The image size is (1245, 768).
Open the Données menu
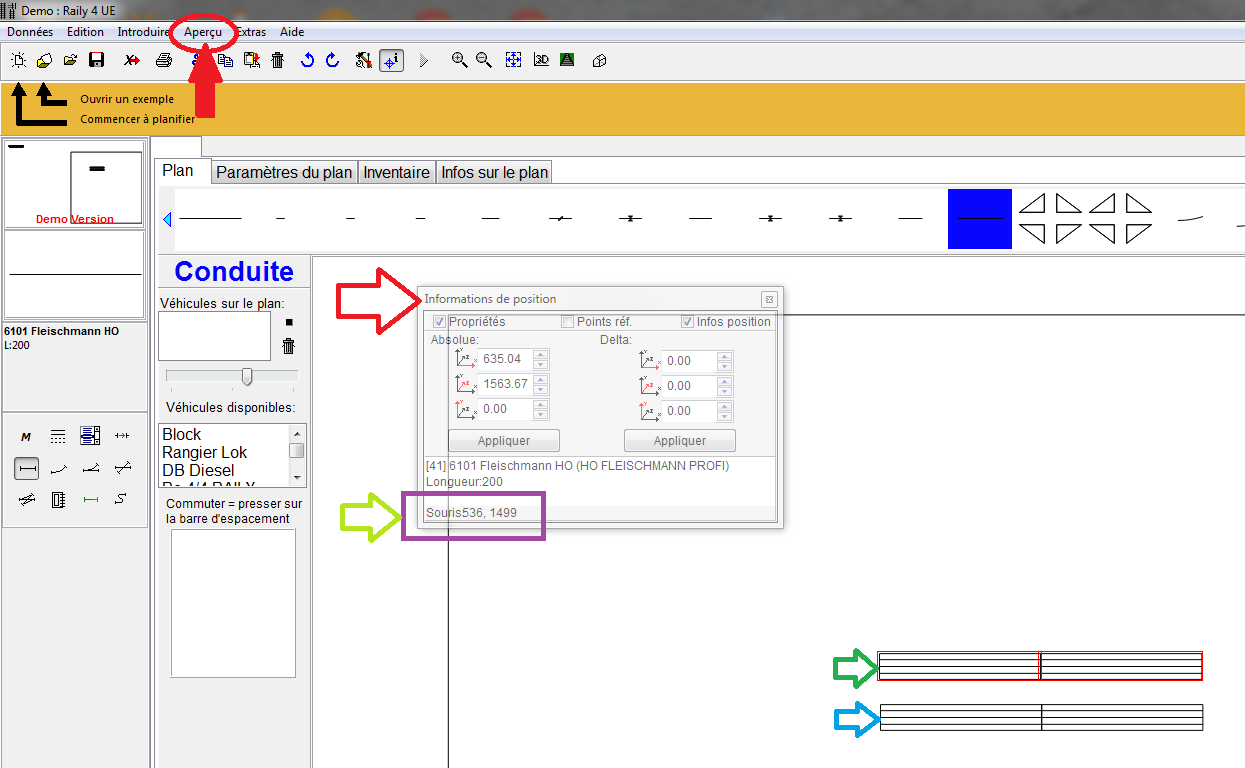(30, 32)
